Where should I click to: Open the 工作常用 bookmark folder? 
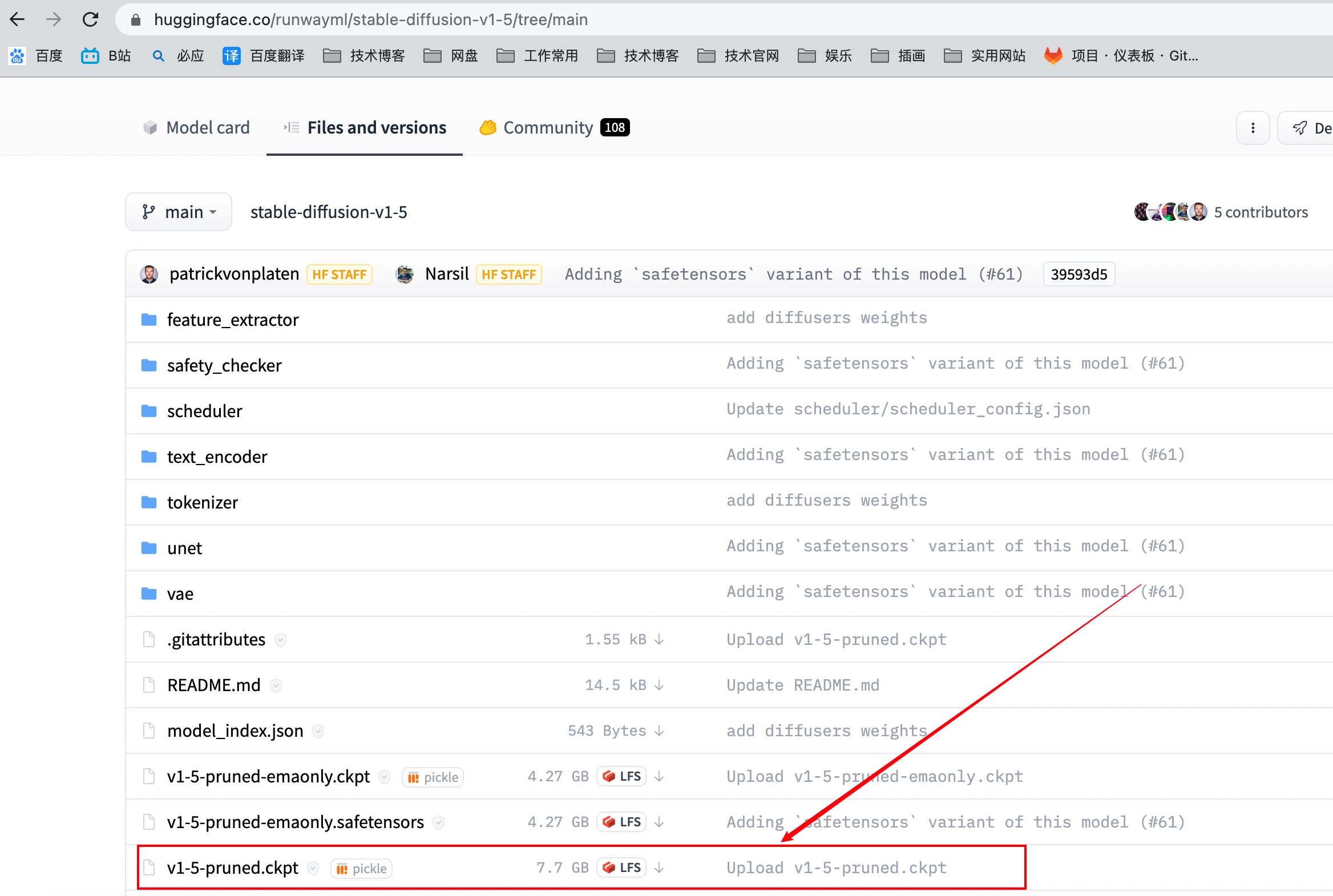538,55
